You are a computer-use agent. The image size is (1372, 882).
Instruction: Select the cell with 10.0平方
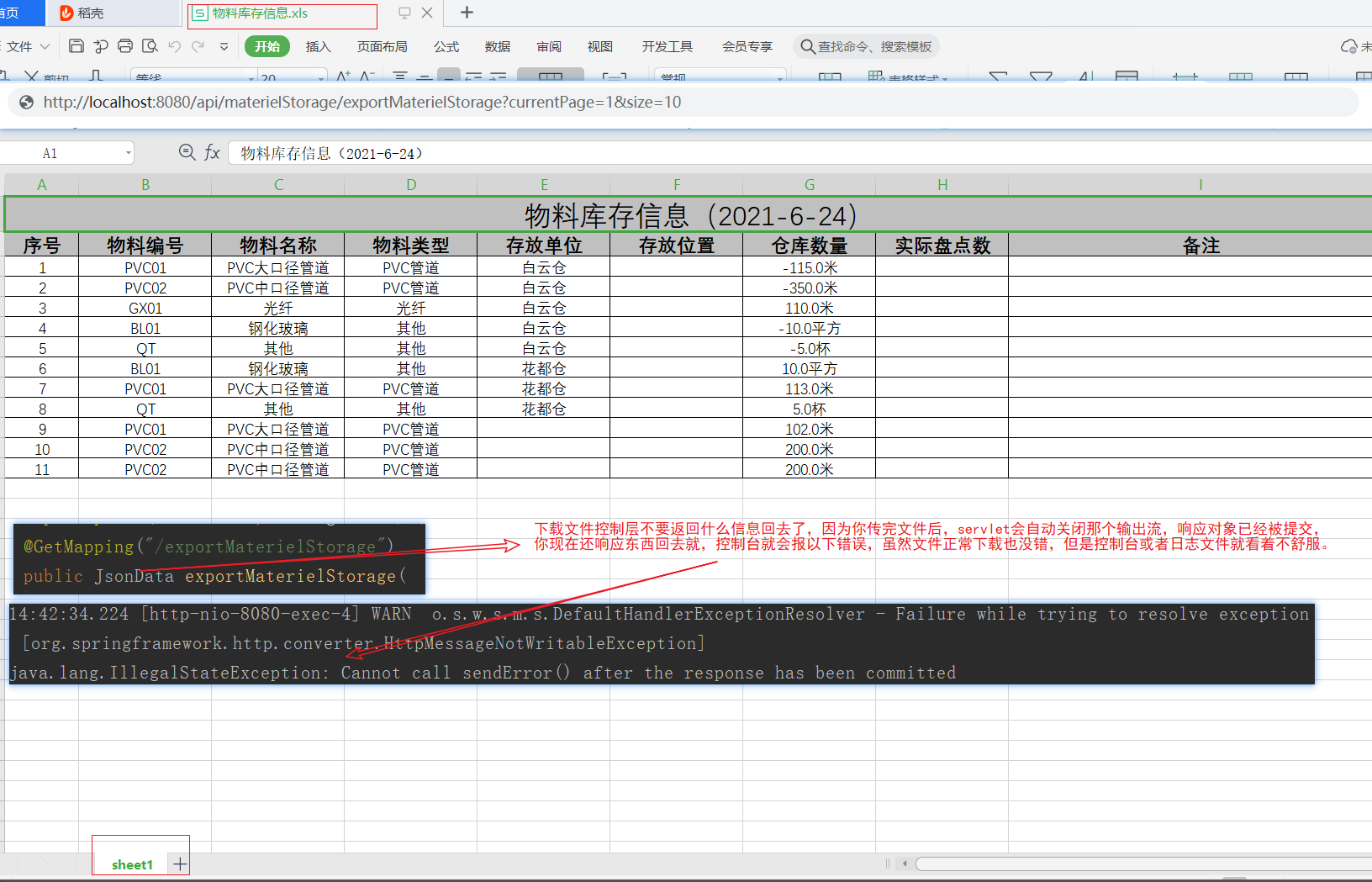coord(810,369)
